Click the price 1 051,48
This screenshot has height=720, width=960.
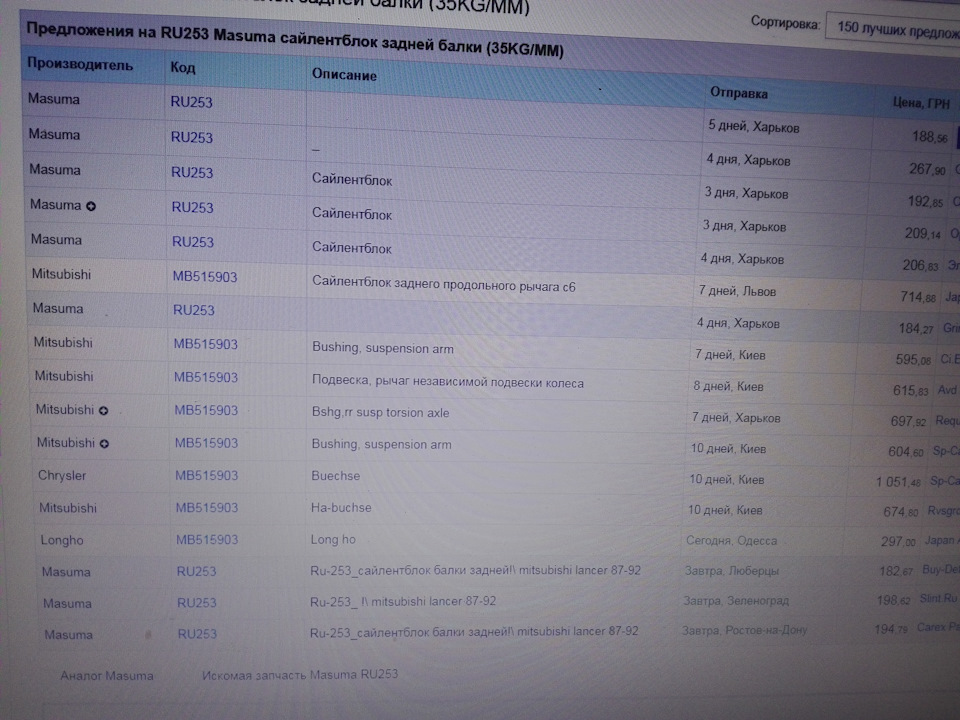coord(898,482)
